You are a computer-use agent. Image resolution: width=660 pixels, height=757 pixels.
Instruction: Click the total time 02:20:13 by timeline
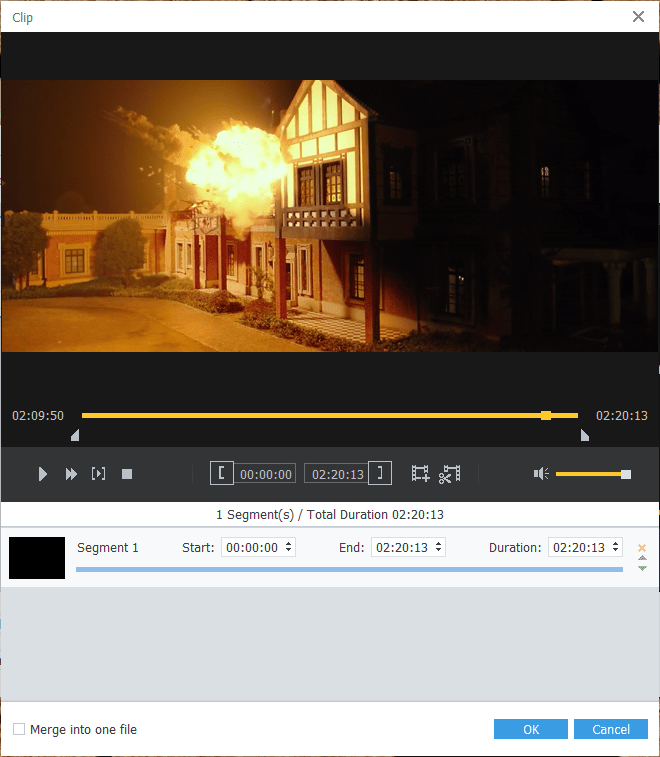tap(621, 416)
